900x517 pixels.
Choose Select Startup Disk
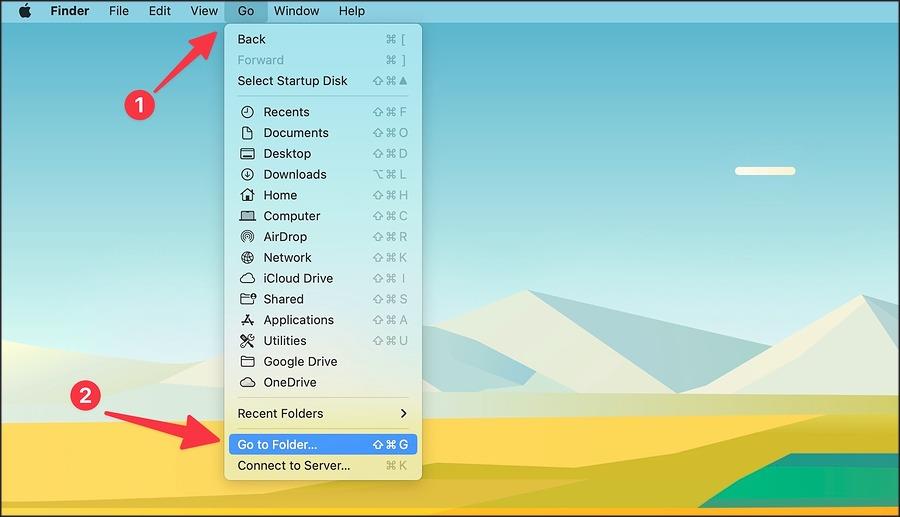tap(323, 80)
